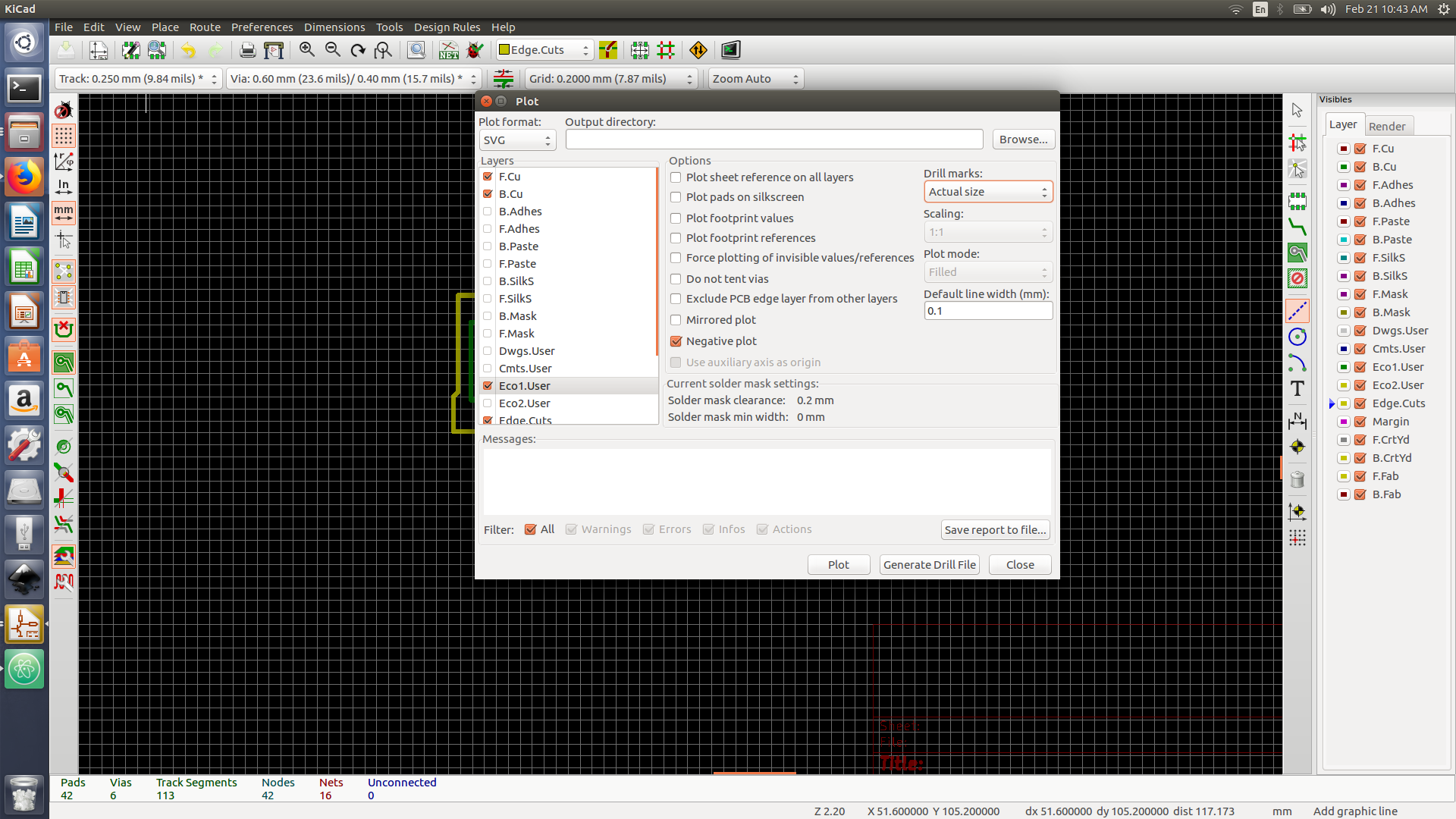Enable Plot pads on silkscreen
1456x819 pixels.
(676, 197)
